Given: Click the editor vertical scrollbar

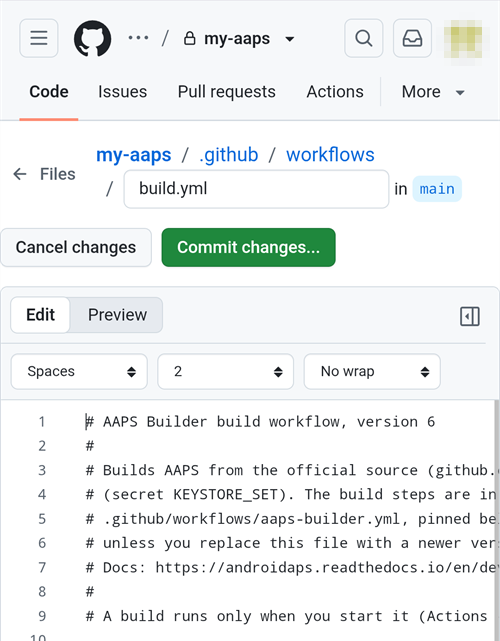Looking at the screenshot, I should (x=497, y=520).
